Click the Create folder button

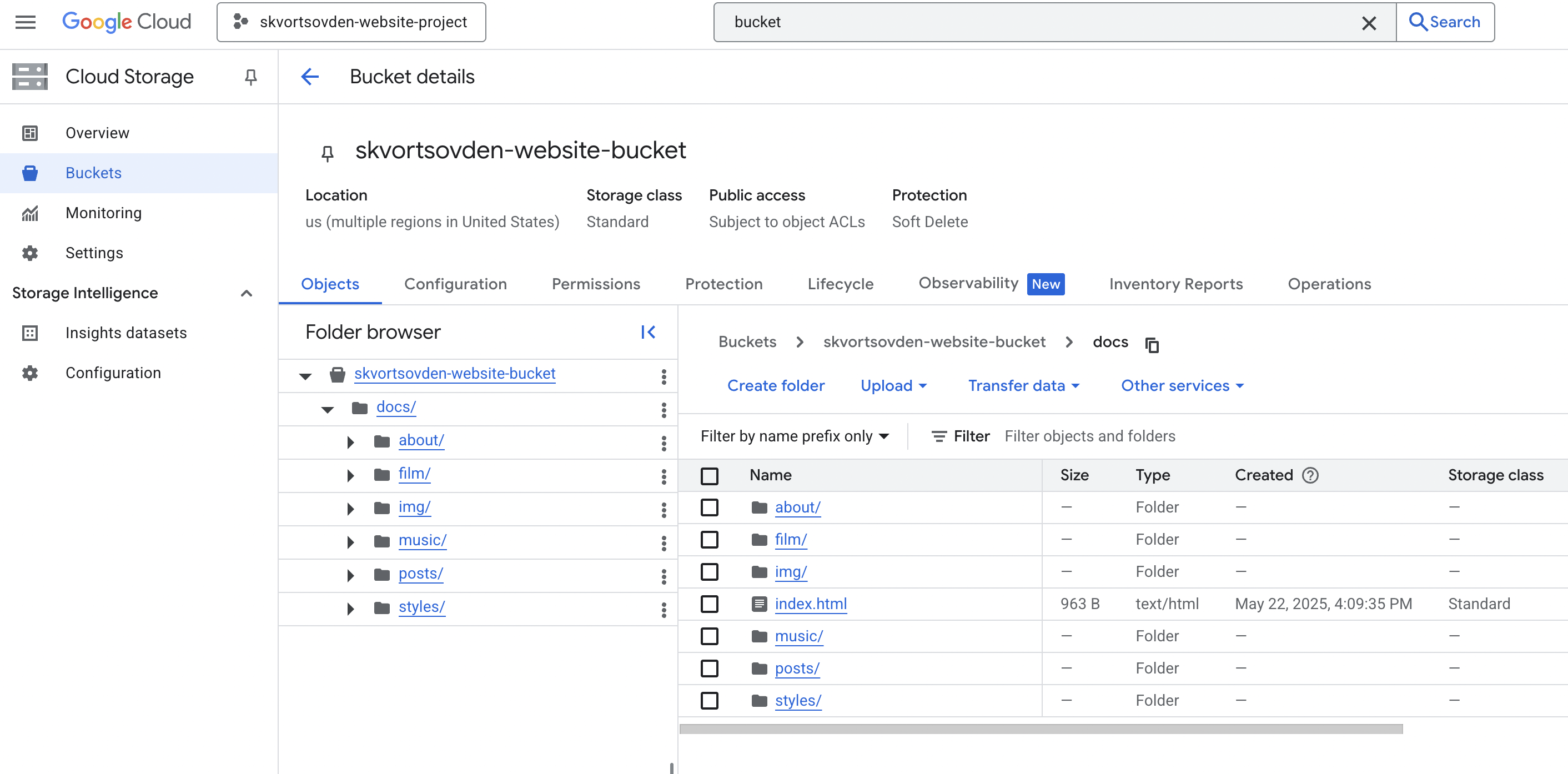pyautogui.click(x=776, y=386)
